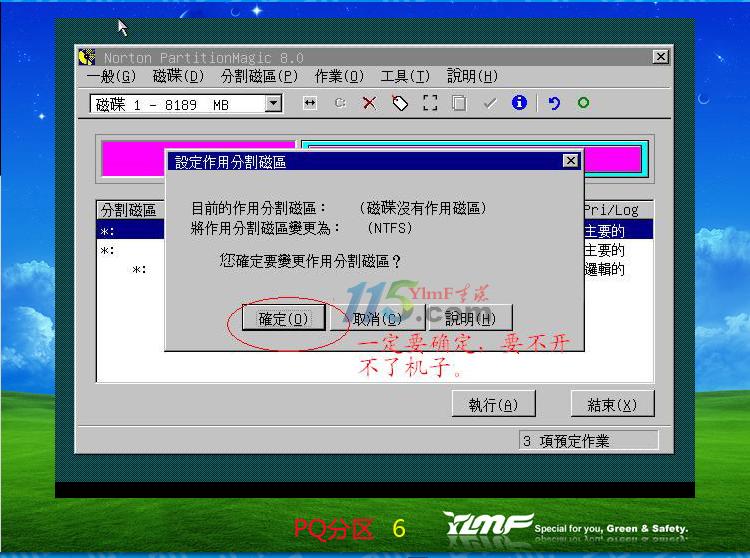Click the green circle apply icon
The height and width of the screenshot is (558, 750).
click(583, 103)
